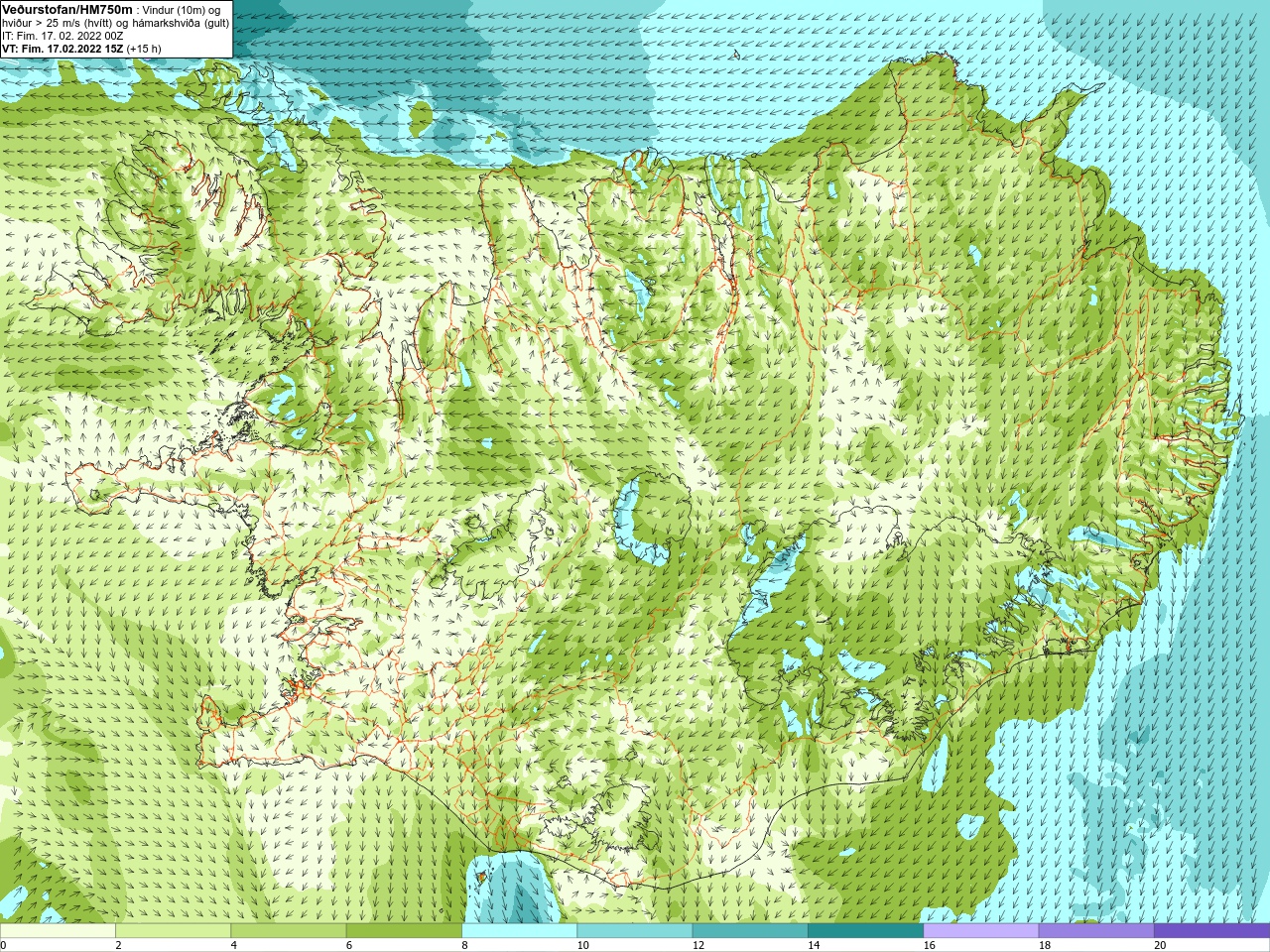Click the "IT: Fim. 17. 02. 2022 00Z" line

coord(63,35)
